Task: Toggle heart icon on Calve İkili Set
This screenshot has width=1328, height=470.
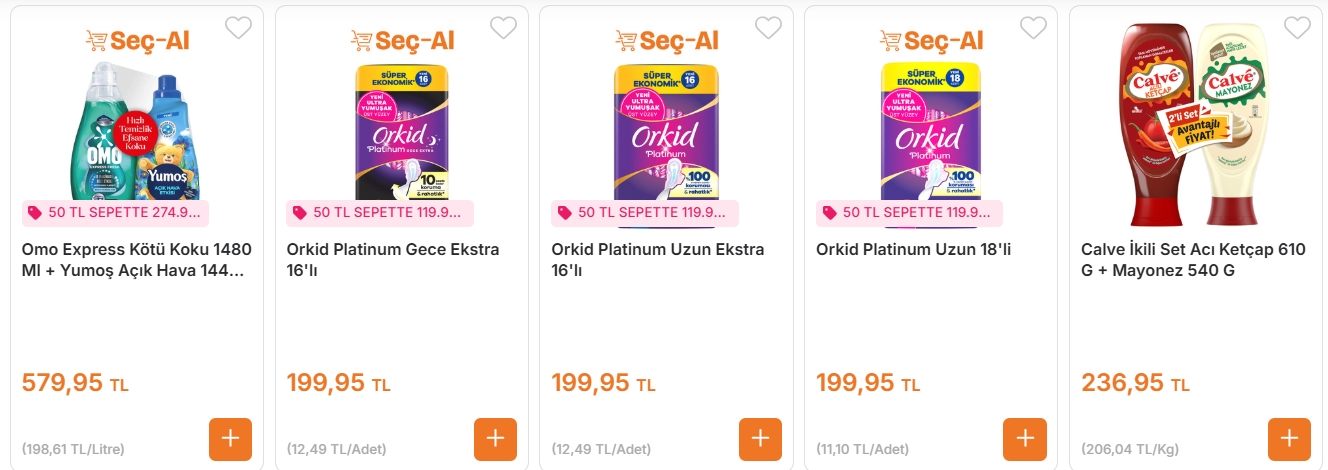Action: (1297, 28)
